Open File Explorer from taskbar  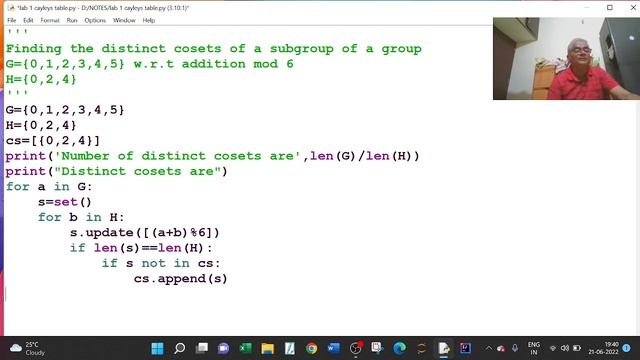[x=267, y=348]
